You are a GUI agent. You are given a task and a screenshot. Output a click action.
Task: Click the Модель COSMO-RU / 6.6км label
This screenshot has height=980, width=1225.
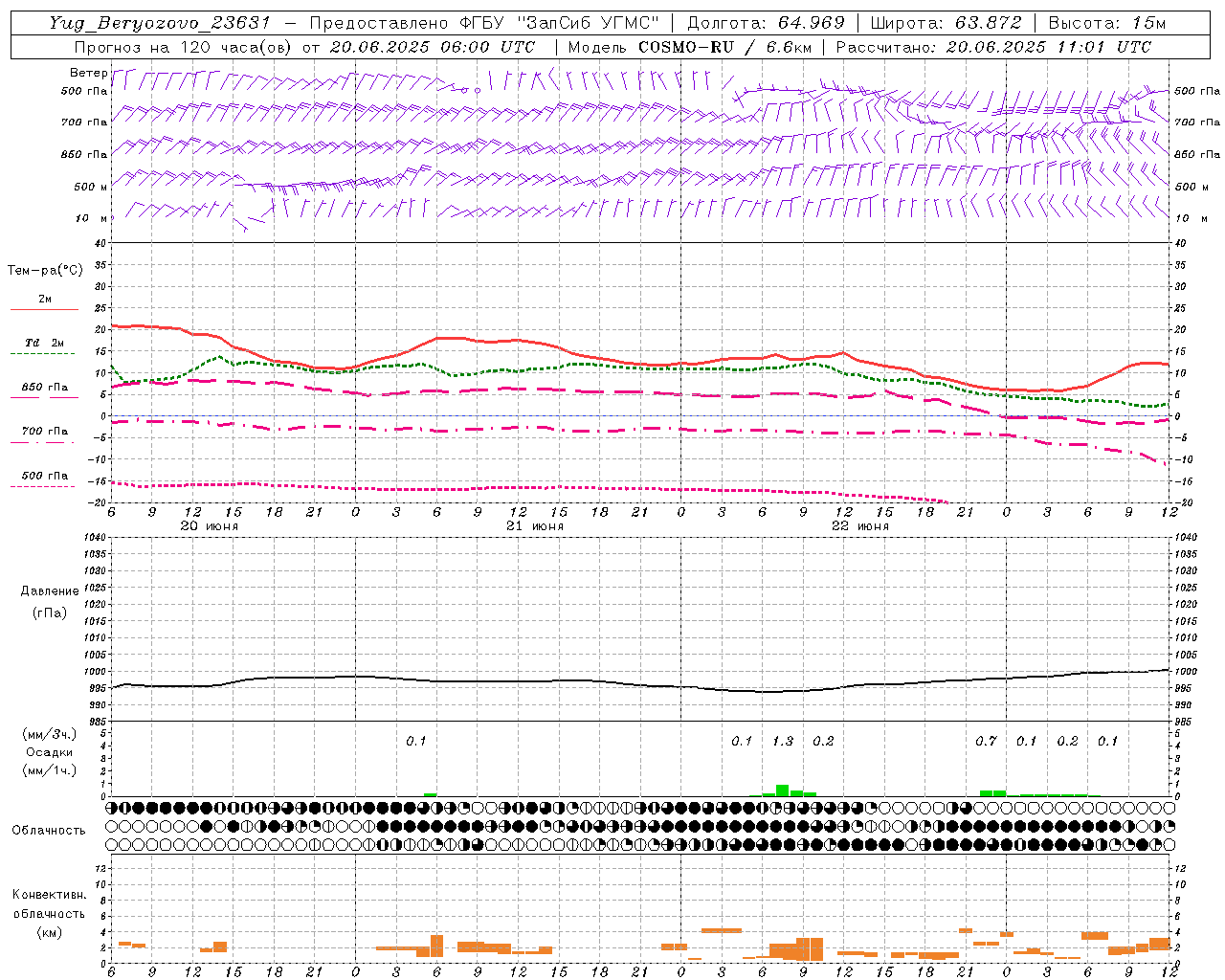pyautogui.click(x=690, y=47)
